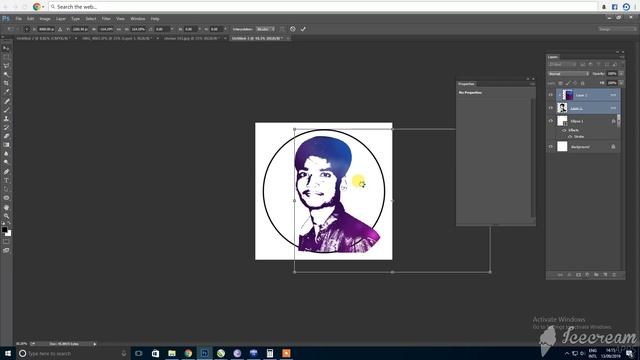Open Chrome from the taskbar
The height and width of the screenshot is (360, 640).
point(188,353)
